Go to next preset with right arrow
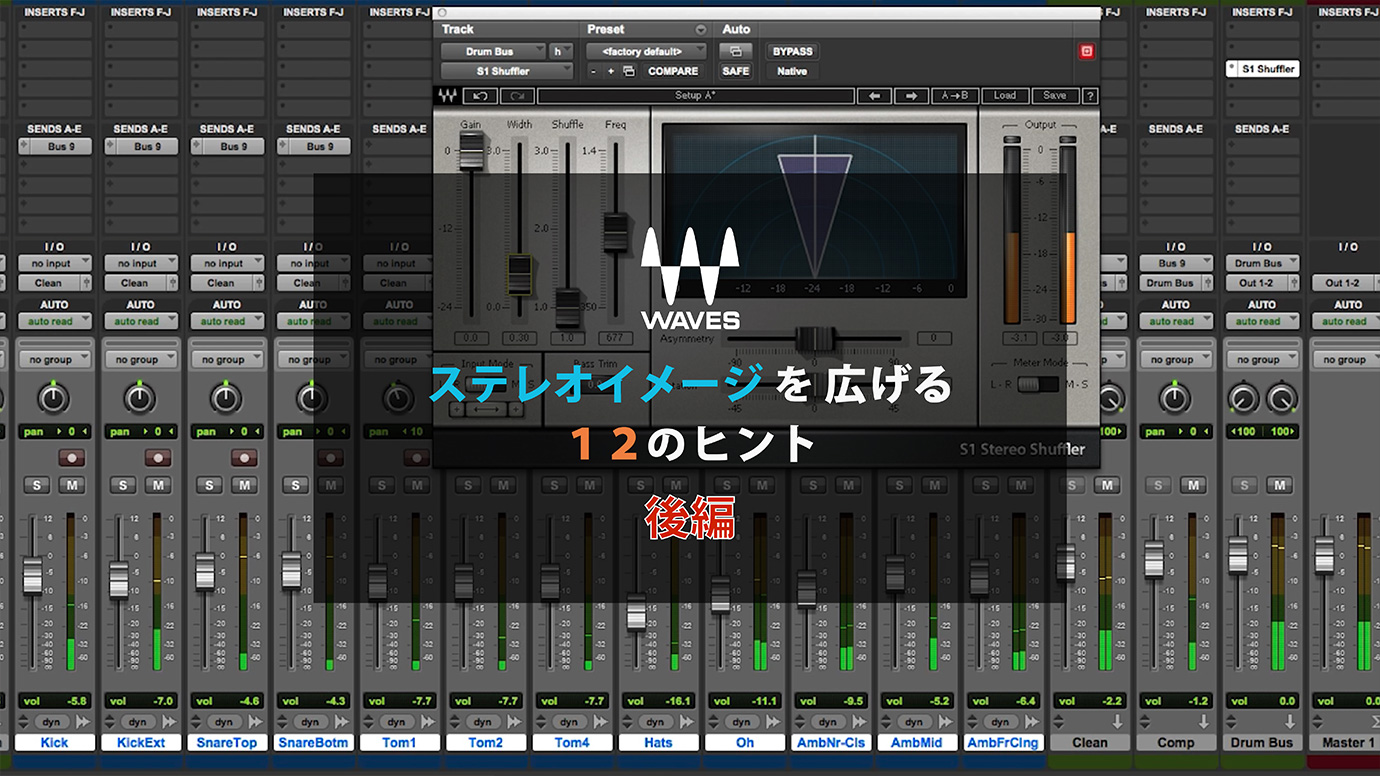Screen dimensions: 1380x776 pyautogui.click(x=911, y=96)
